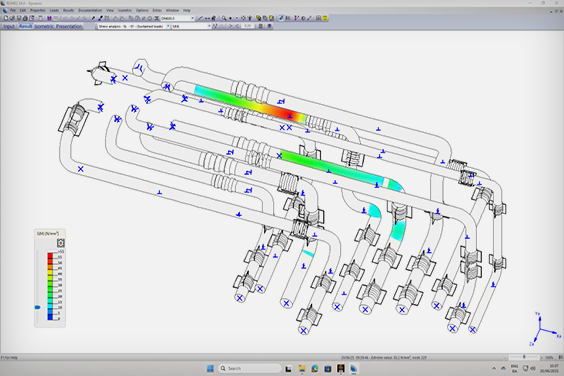Open File Explorer from the taskbar
Viewport: 564px width, 376px height.
[x=302, y=368]
